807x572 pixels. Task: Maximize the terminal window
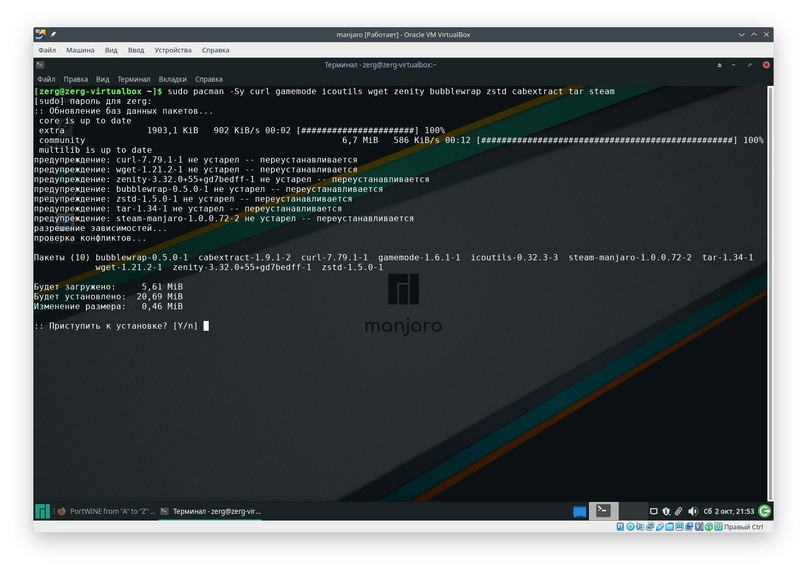pos(750,65)
